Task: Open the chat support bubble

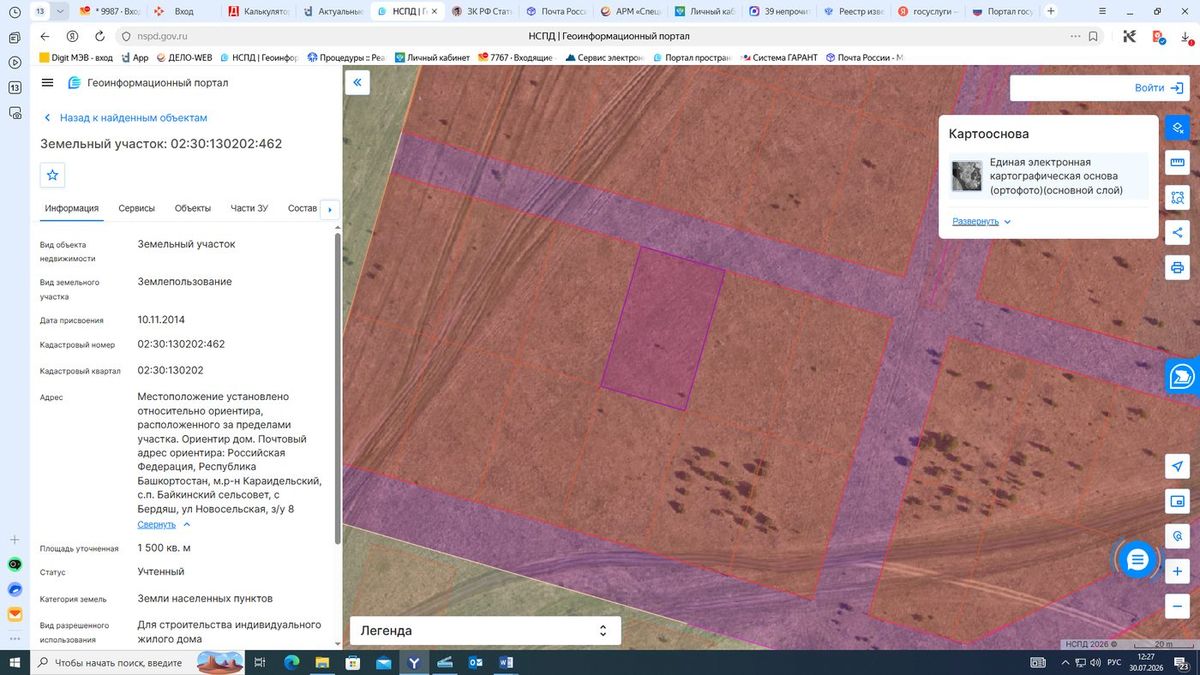Action: [1137, 560]
